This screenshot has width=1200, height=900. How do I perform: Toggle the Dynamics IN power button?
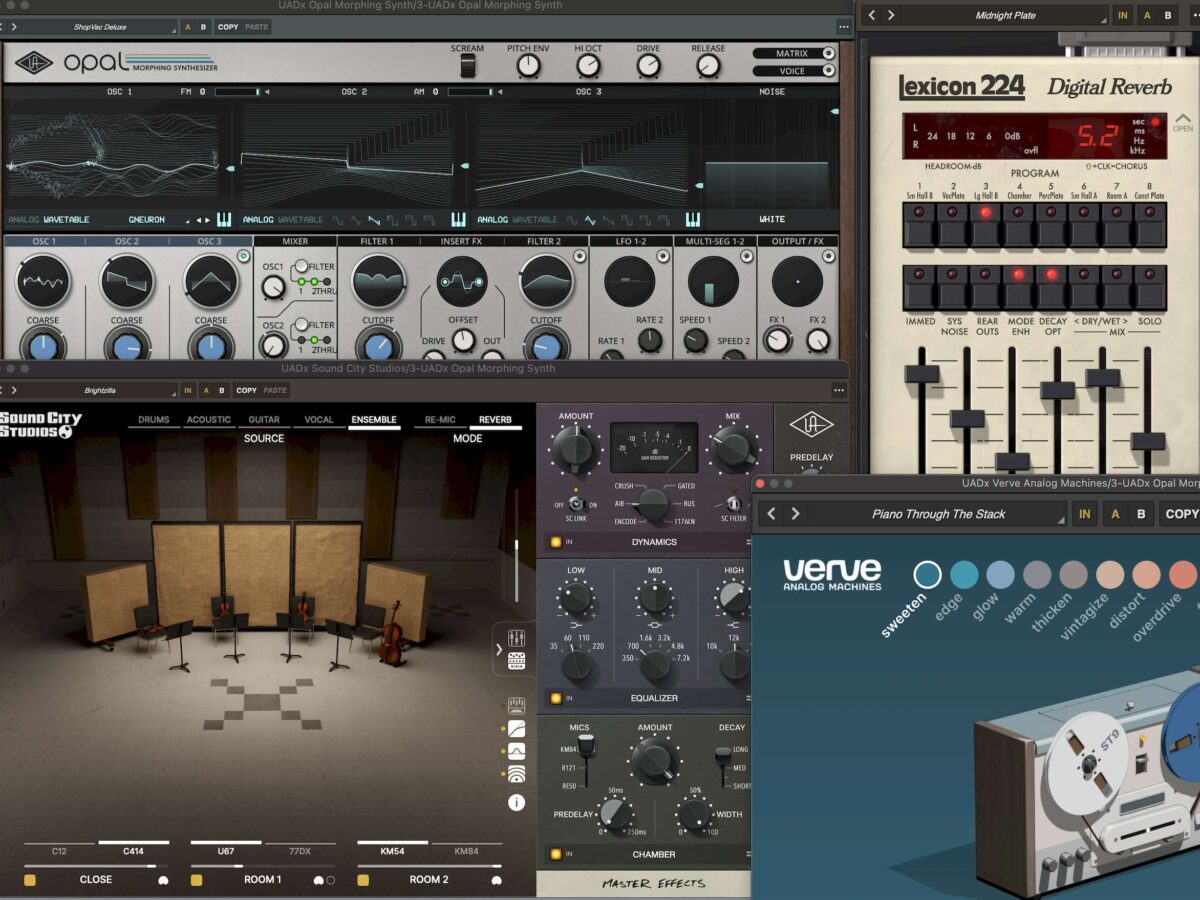(555, 542)
